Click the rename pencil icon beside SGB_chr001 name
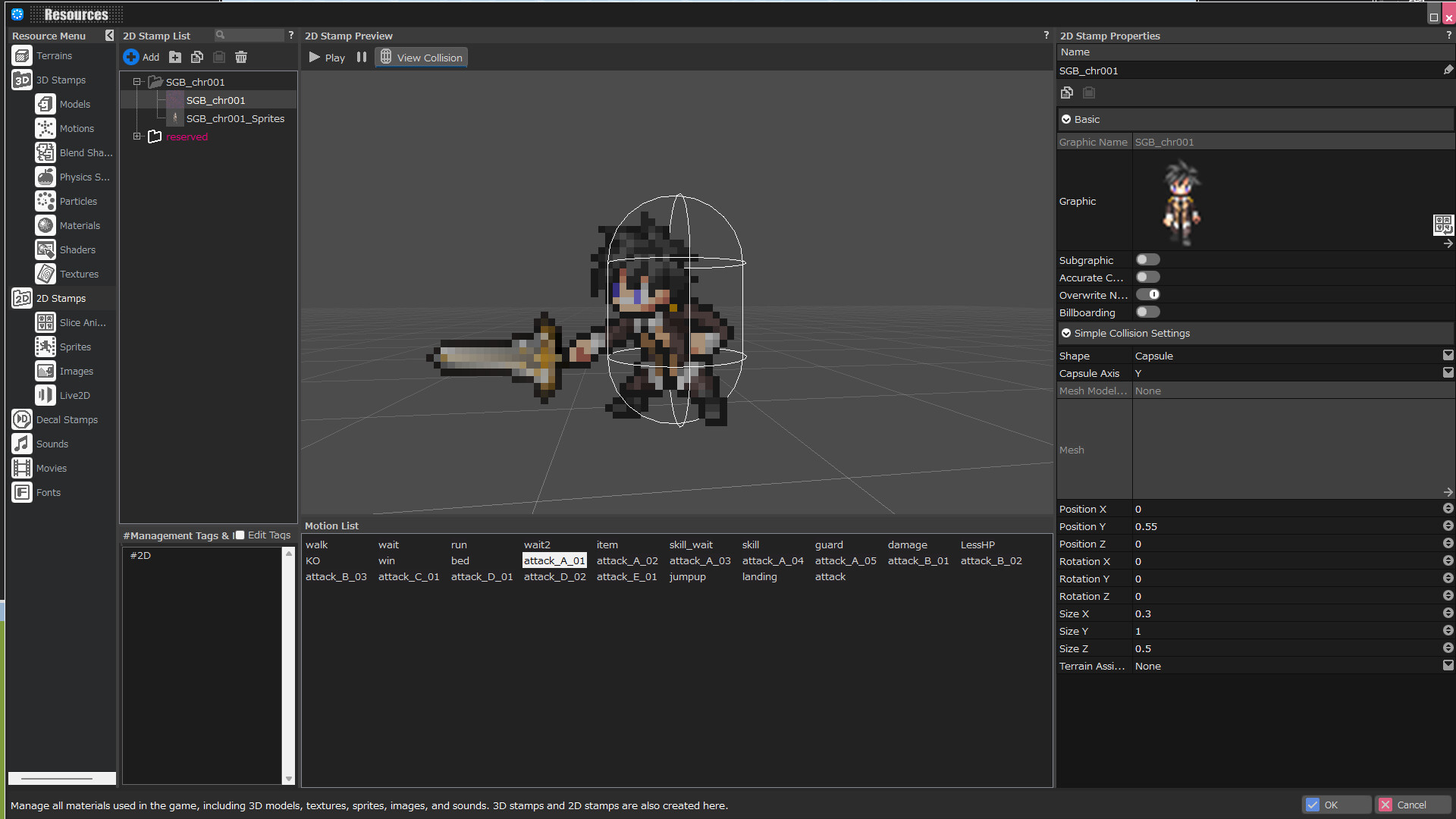Screen dimensions: 1456x819 coord(1448,70)
